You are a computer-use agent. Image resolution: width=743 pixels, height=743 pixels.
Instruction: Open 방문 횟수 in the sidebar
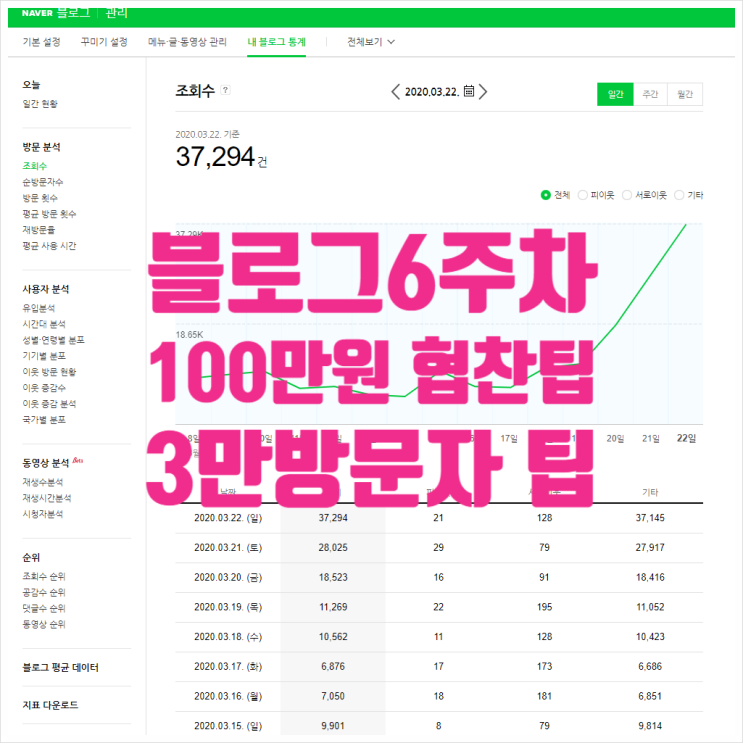click(40, 198)
